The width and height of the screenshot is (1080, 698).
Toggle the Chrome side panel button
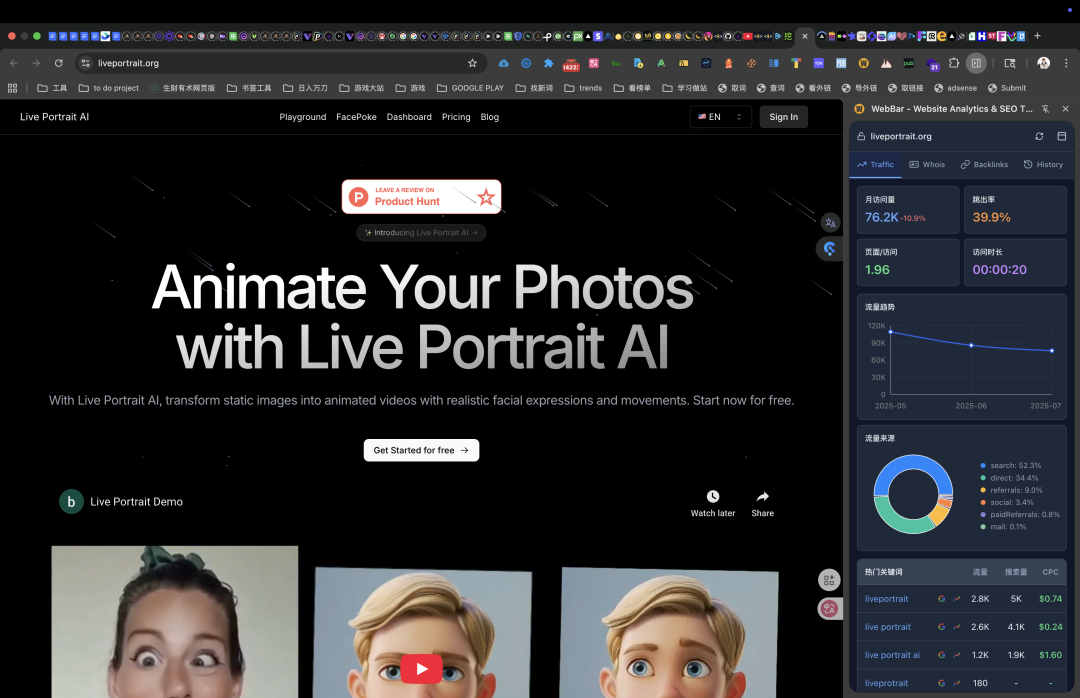976,63
